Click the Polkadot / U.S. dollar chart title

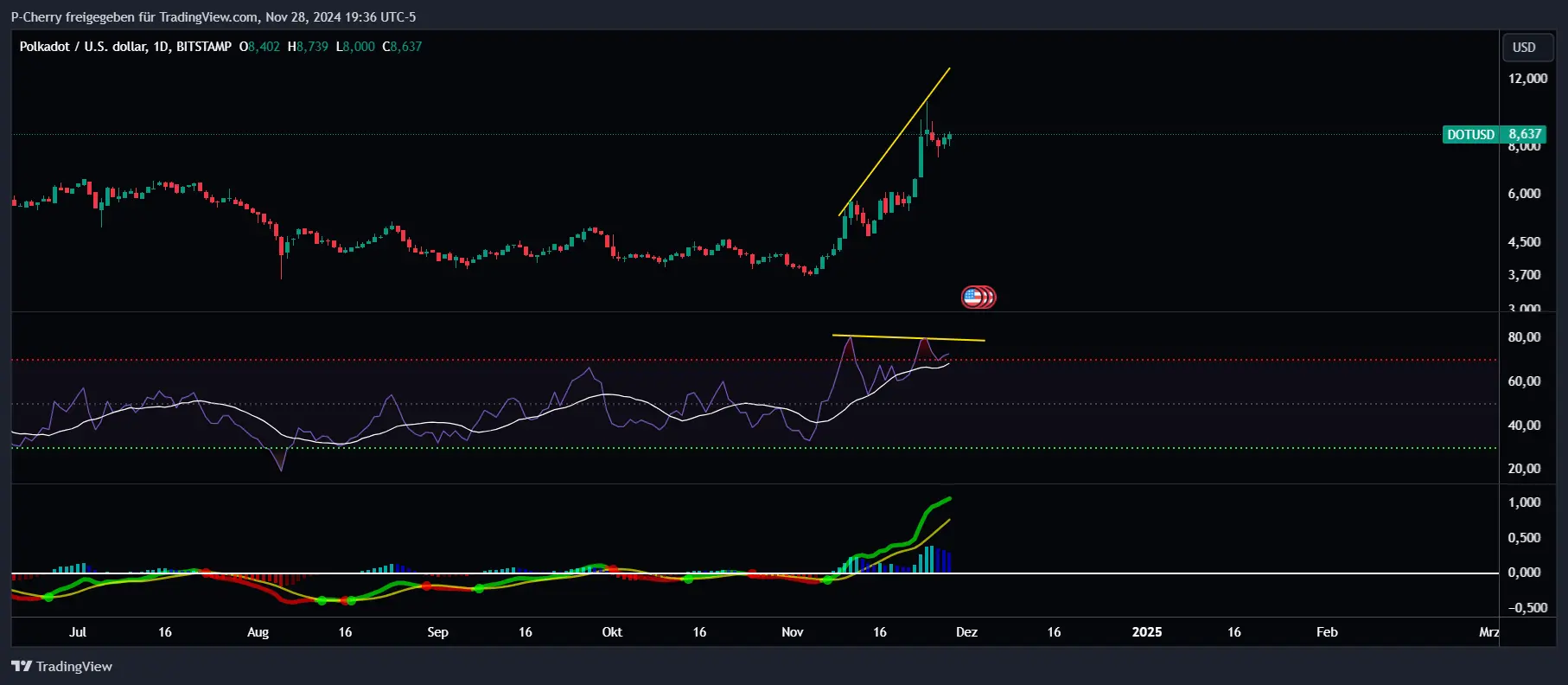click(125, 47)
